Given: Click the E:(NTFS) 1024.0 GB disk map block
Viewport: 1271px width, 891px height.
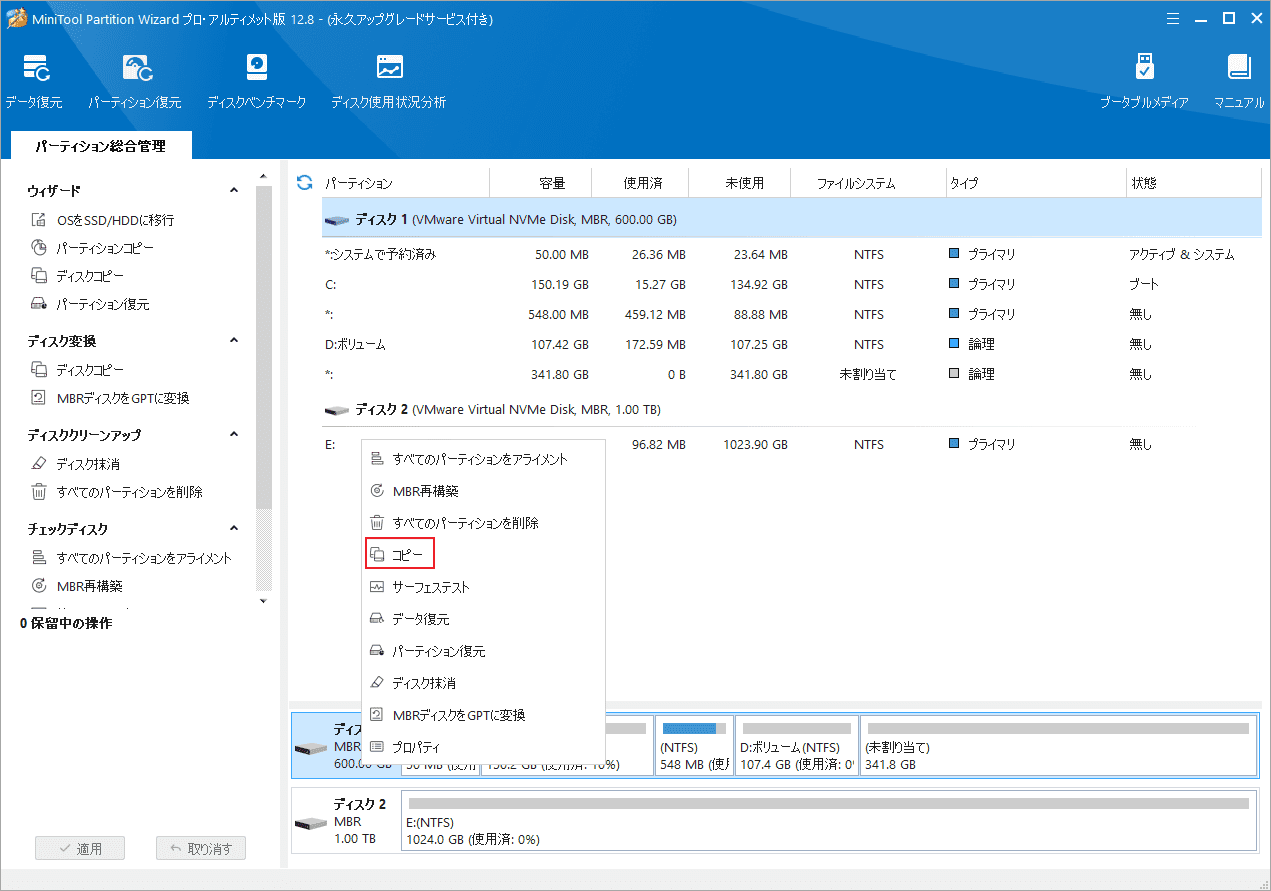Looking at the screenshot, I should (829, 823).
